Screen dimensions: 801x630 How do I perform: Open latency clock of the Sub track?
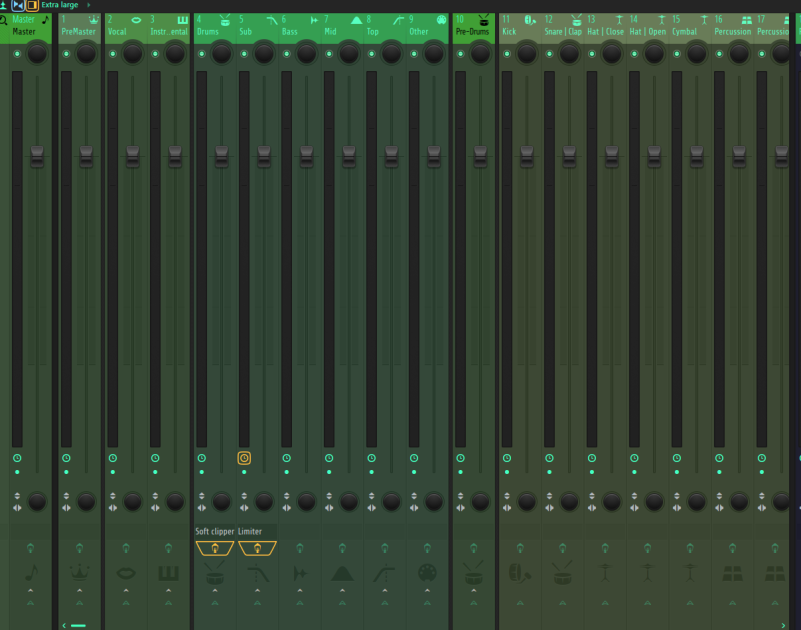(244, 458)
